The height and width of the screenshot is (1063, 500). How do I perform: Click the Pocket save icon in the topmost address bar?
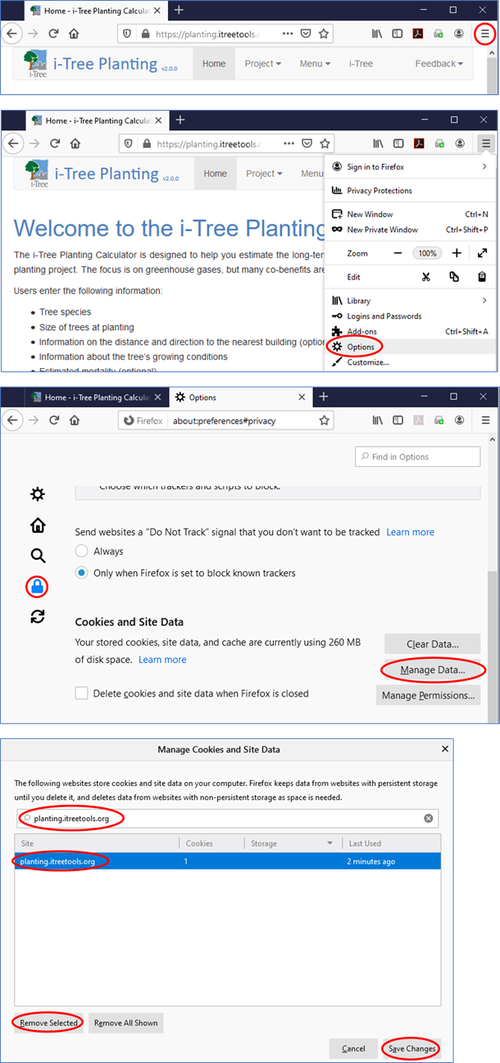[x=306, y=33]
